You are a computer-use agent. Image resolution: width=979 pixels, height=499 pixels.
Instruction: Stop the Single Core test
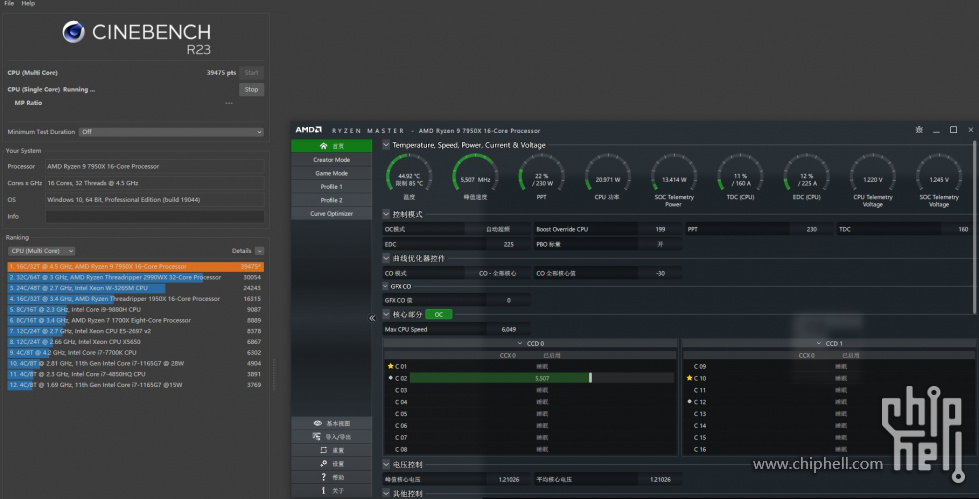251,89
